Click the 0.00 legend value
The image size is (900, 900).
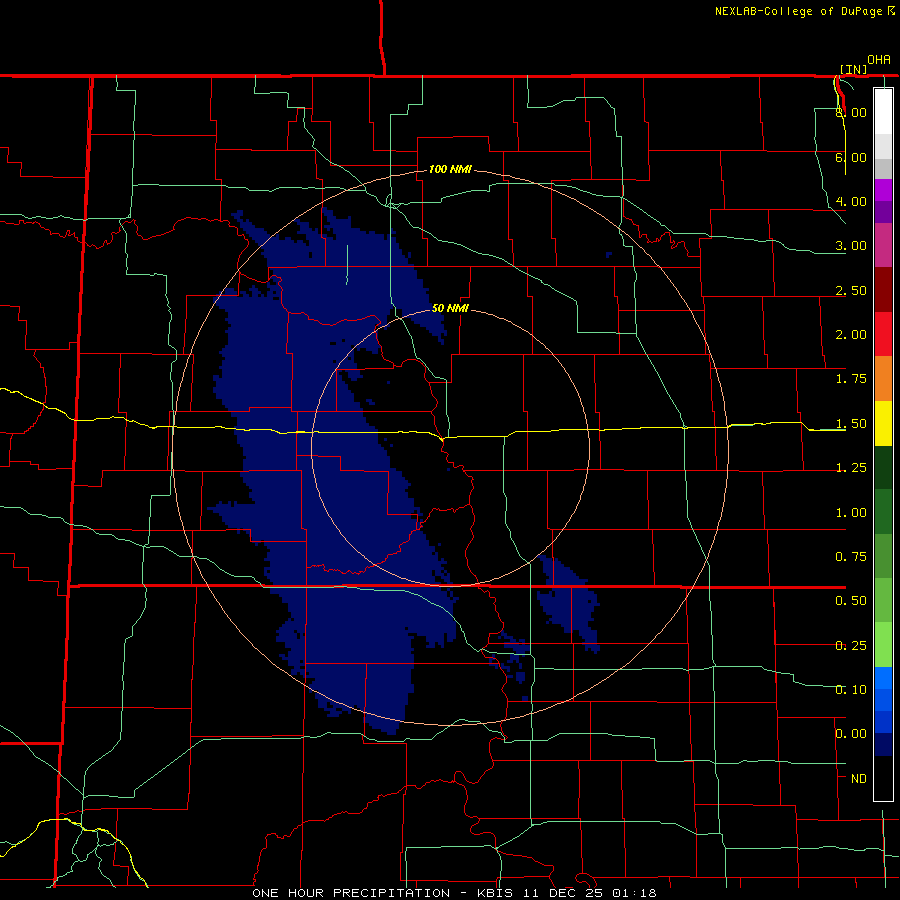tap(851, 734)
